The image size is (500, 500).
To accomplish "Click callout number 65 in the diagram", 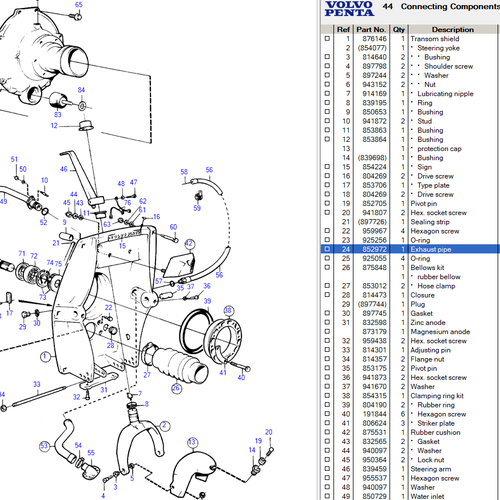I will pos(79,5).
